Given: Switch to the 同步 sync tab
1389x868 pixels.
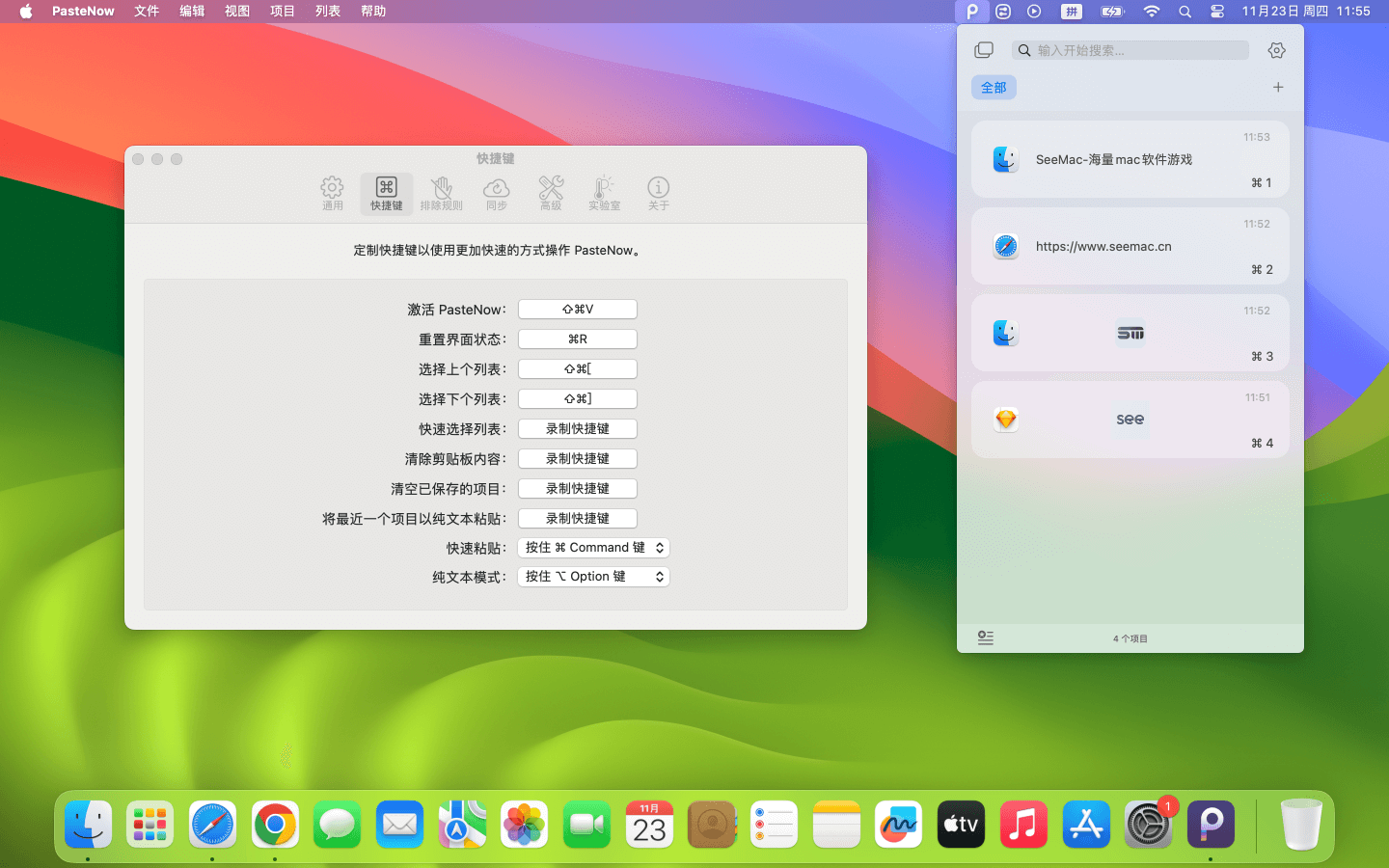Looking at the screenshot, I should point(496,193).
